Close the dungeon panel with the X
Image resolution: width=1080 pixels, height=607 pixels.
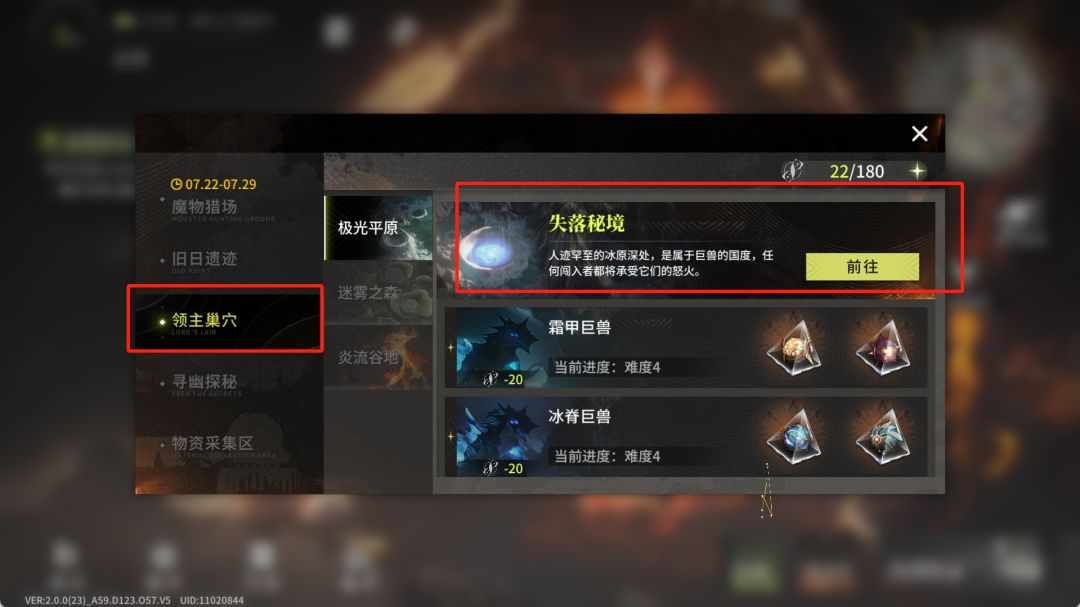919,134
